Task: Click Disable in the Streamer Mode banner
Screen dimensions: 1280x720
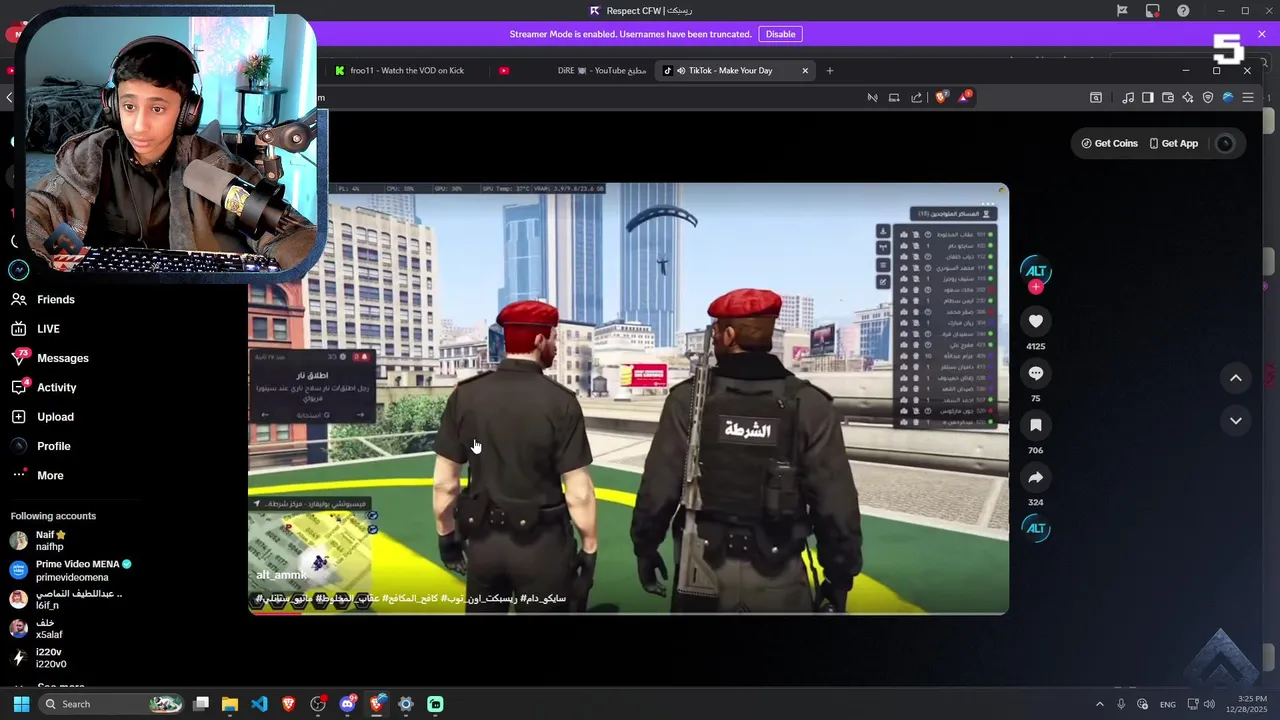Action: (x=780, y=34)
